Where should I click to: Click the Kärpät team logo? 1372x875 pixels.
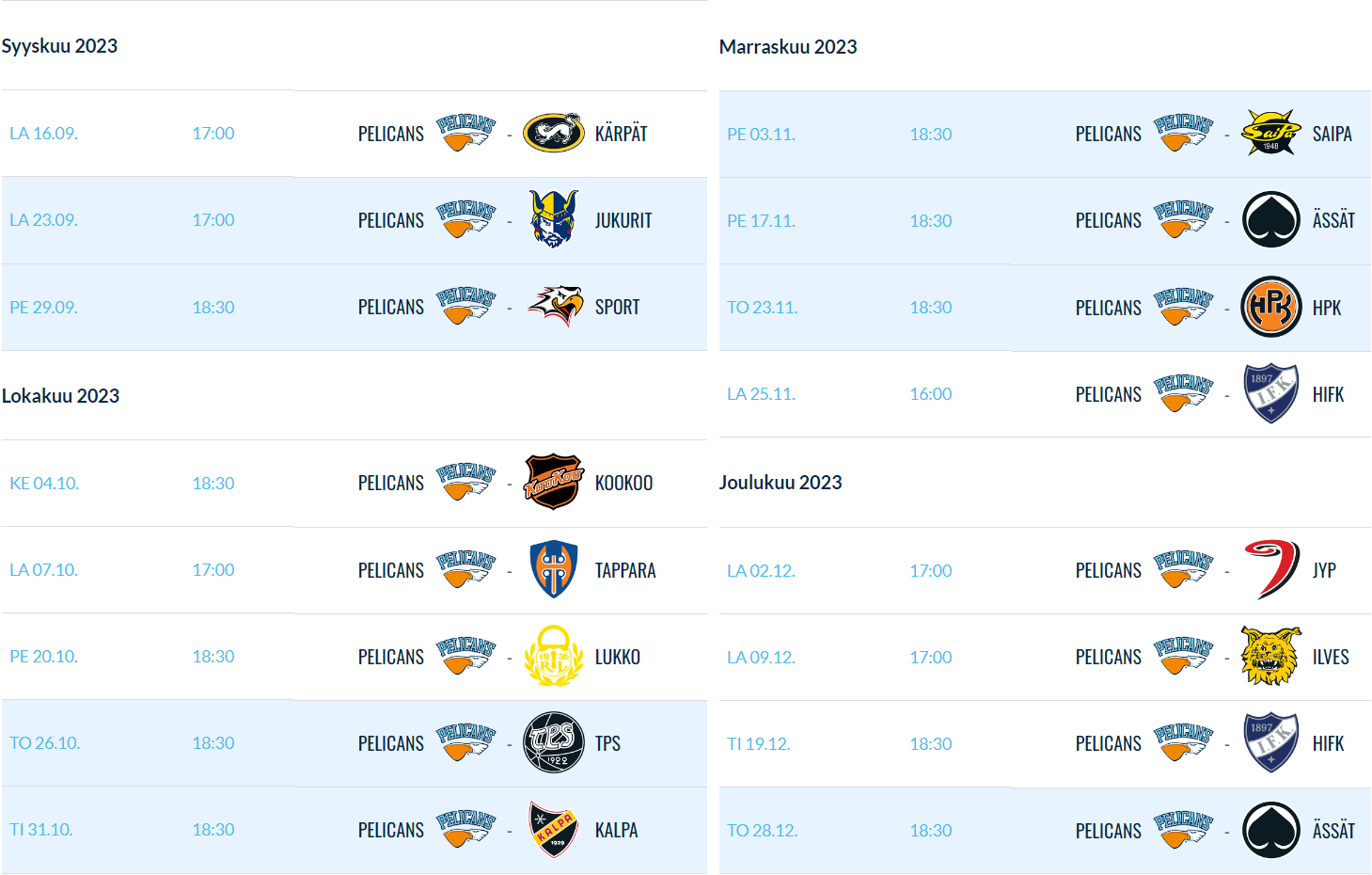[x=554, y=133]
